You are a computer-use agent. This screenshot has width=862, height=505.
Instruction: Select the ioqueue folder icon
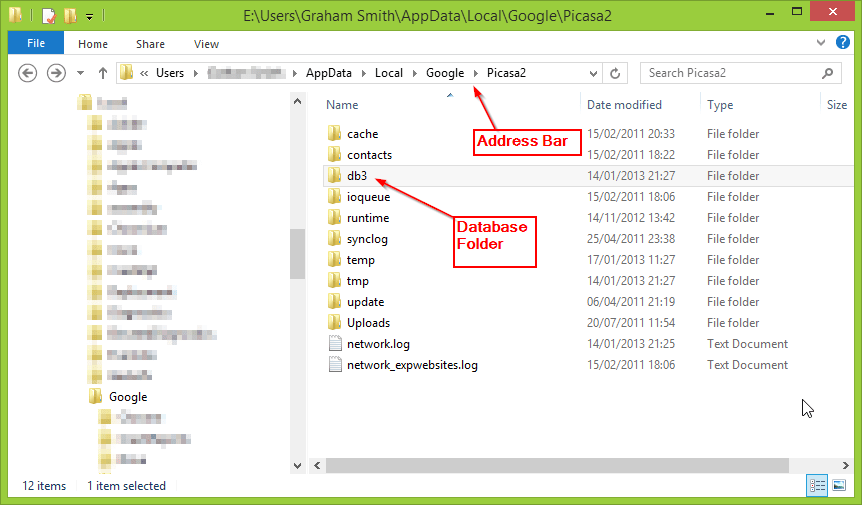334,196
